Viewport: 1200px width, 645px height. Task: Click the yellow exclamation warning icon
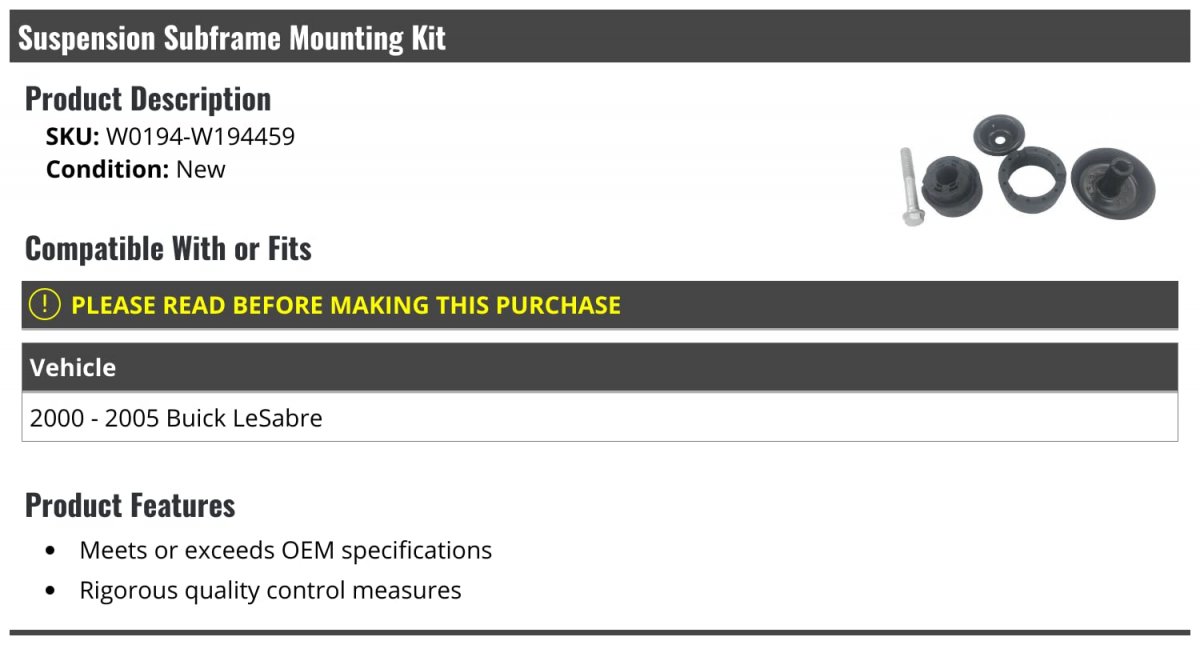[45, 305]
